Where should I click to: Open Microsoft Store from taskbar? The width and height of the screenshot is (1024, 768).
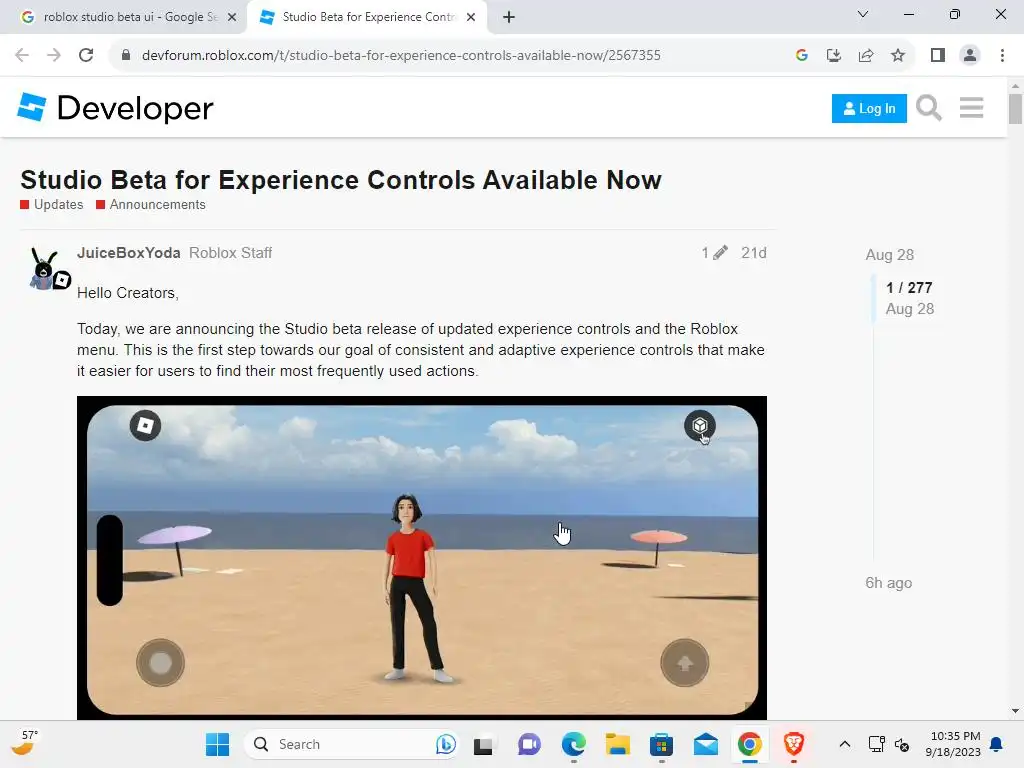[x=662, y=744]
